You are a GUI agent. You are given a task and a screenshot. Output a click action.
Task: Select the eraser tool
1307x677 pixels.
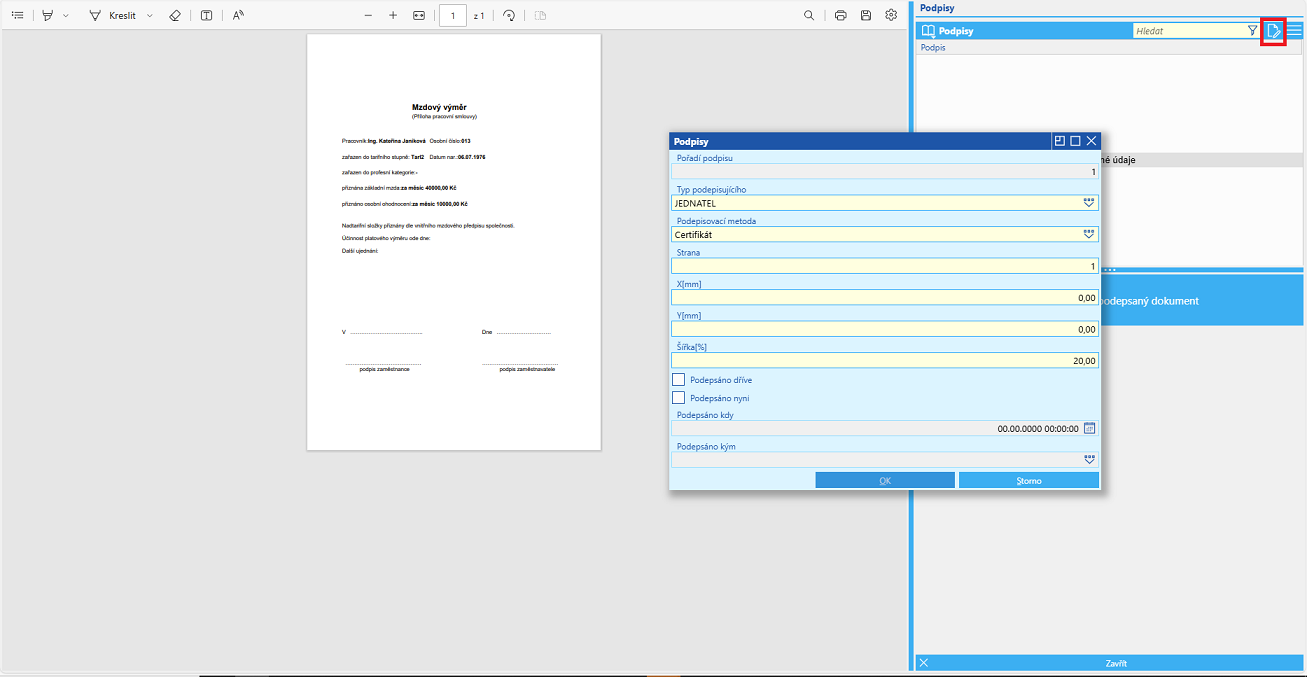point(175,16)
